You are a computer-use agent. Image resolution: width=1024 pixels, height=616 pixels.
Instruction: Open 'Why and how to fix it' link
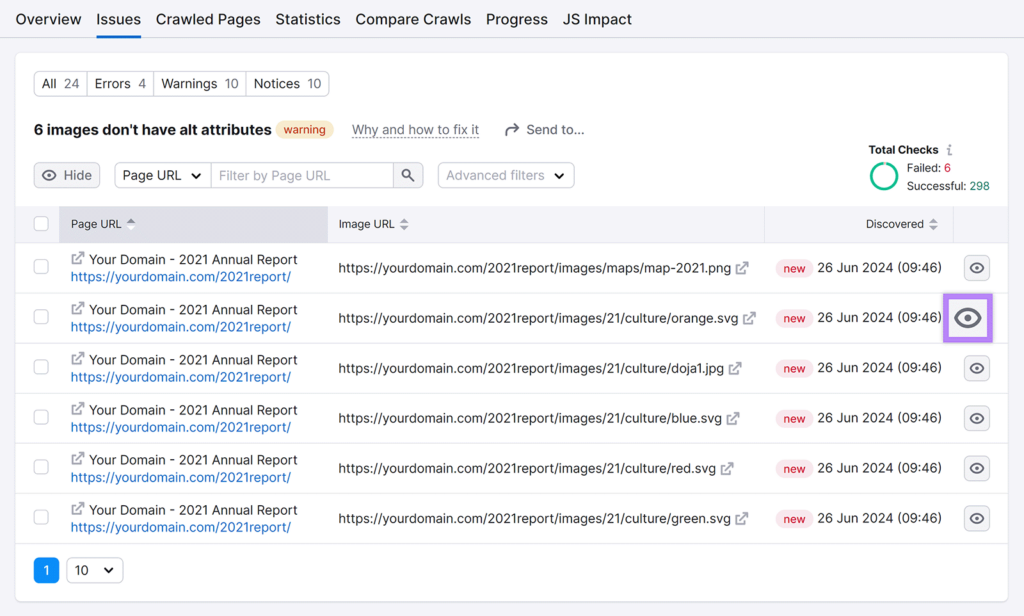415,129
